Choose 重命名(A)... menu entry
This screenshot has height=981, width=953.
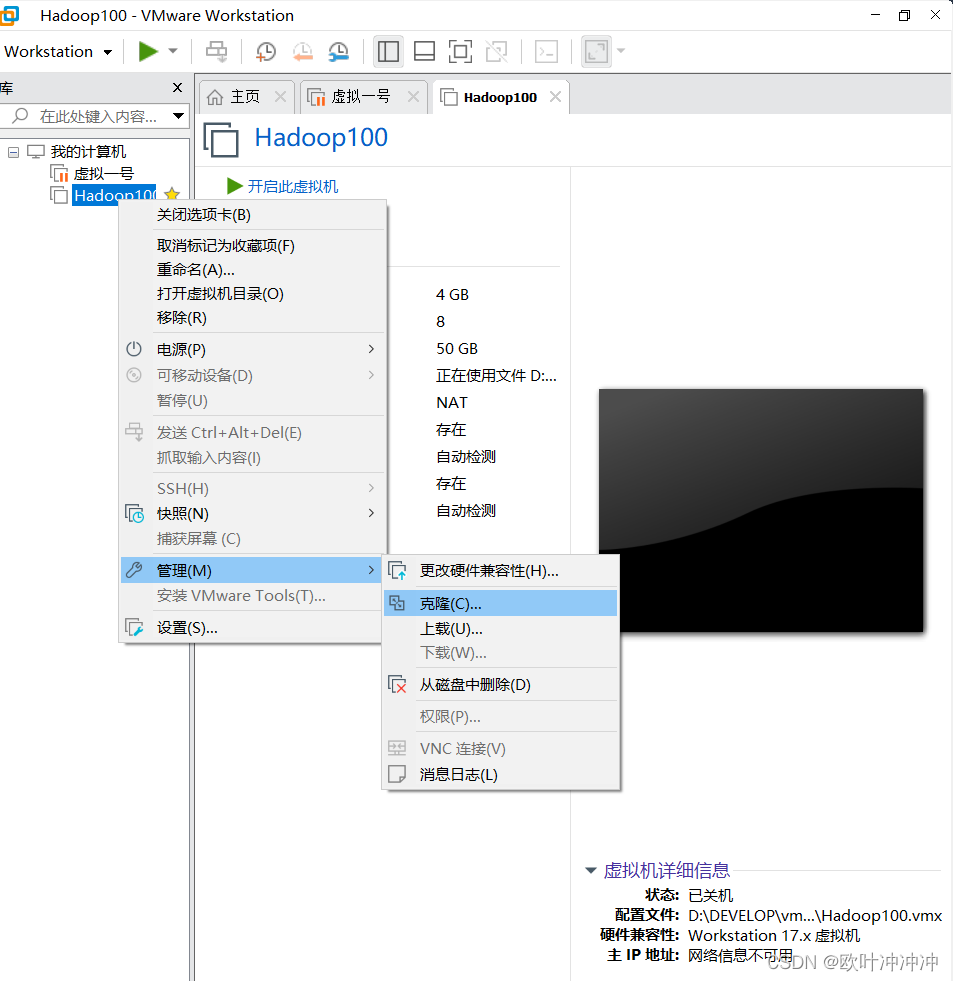252,270
